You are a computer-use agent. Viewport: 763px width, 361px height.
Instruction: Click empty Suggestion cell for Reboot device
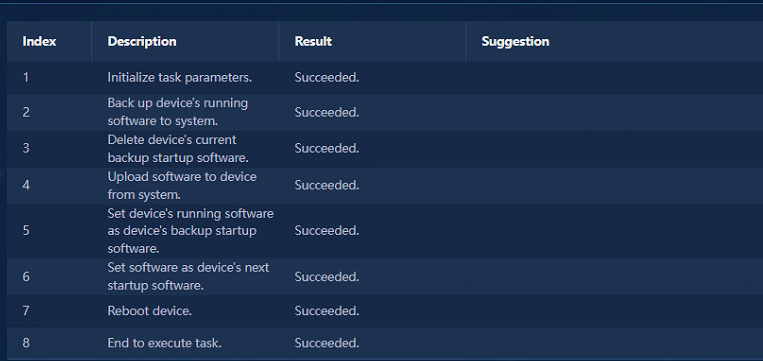[614, 311]
